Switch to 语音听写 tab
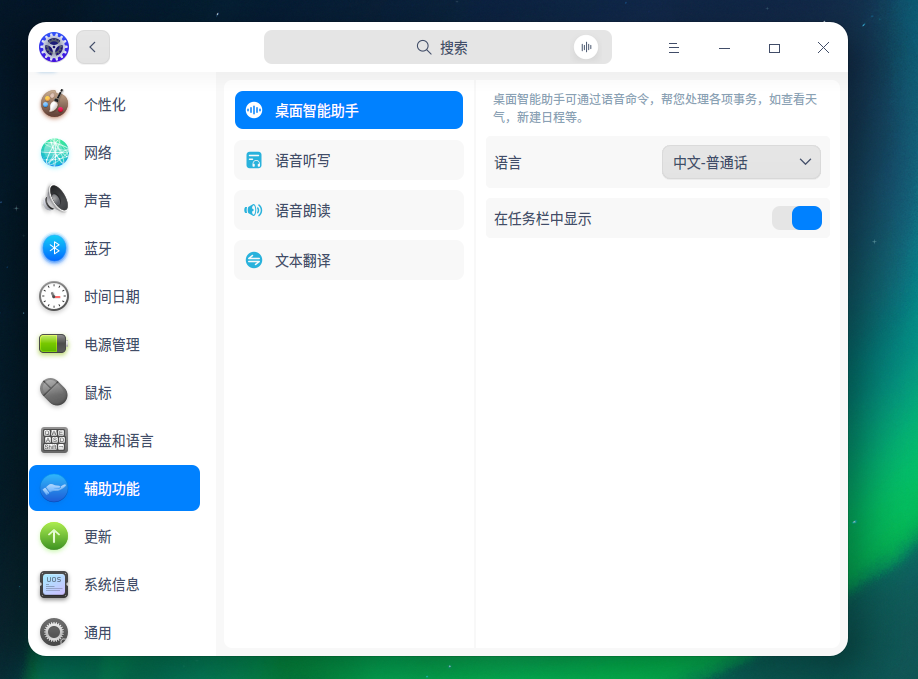This screenshot has height=679, width=918. tap(349, 160)
